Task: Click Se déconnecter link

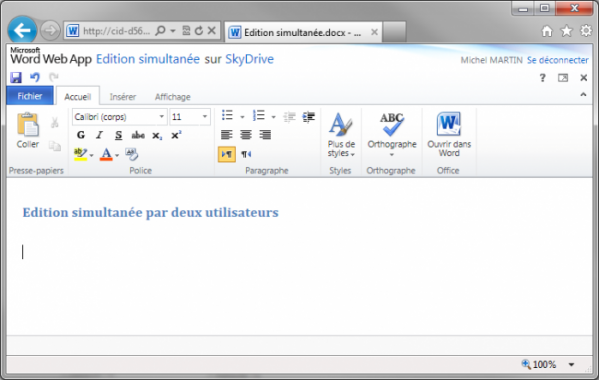Action: click(x=558, y=60)
